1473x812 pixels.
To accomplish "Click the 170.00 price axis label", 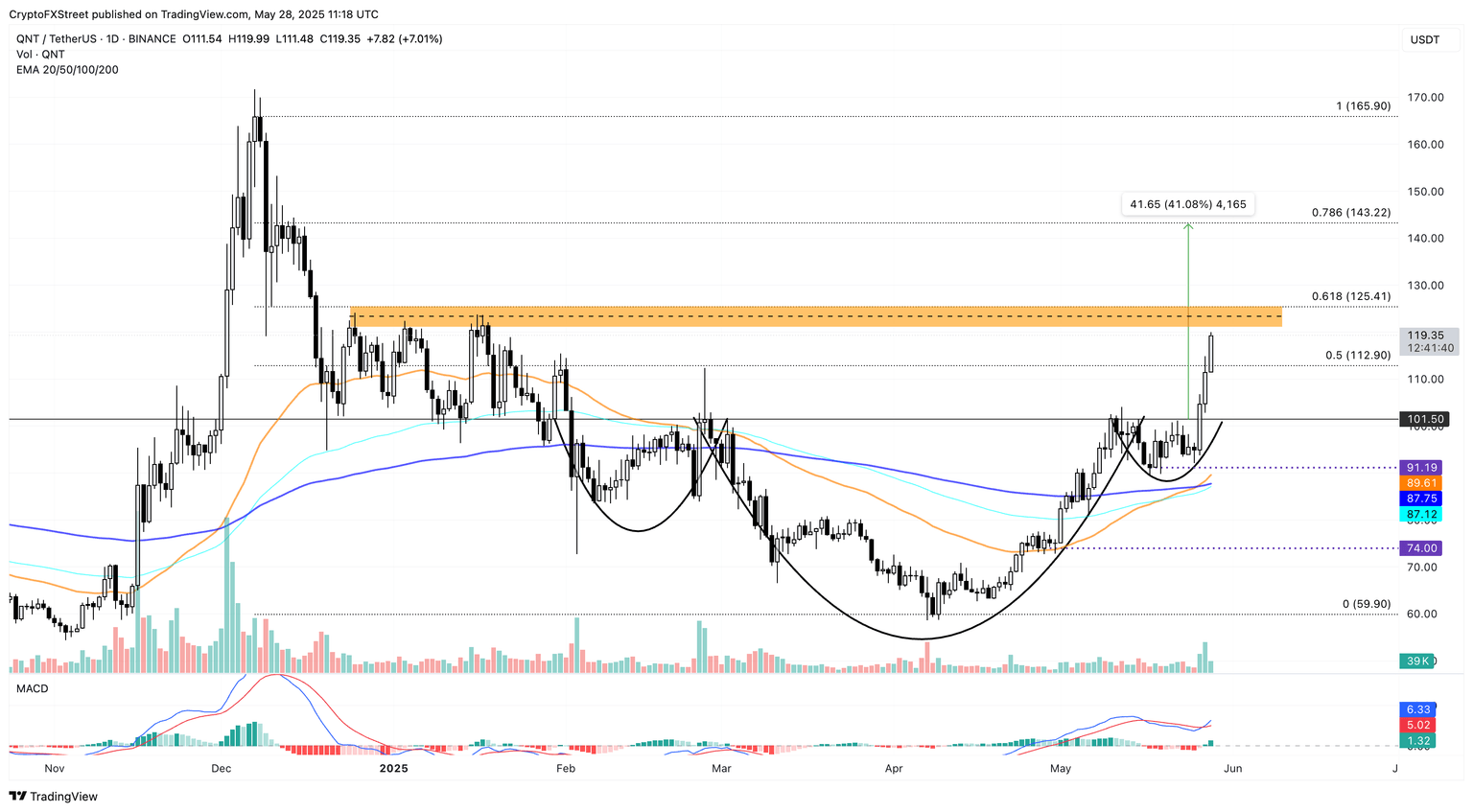I will pyautogui.click(x=1426, y=98).
